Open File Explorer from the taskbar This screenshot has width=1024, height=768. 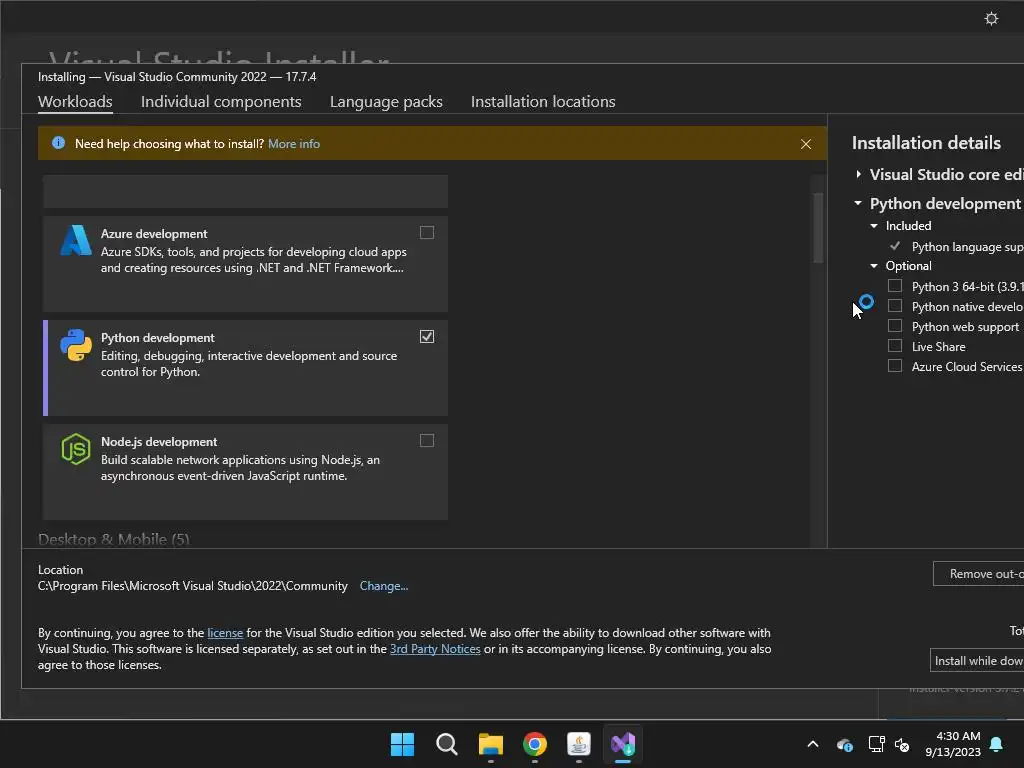[x=490, y=744]
